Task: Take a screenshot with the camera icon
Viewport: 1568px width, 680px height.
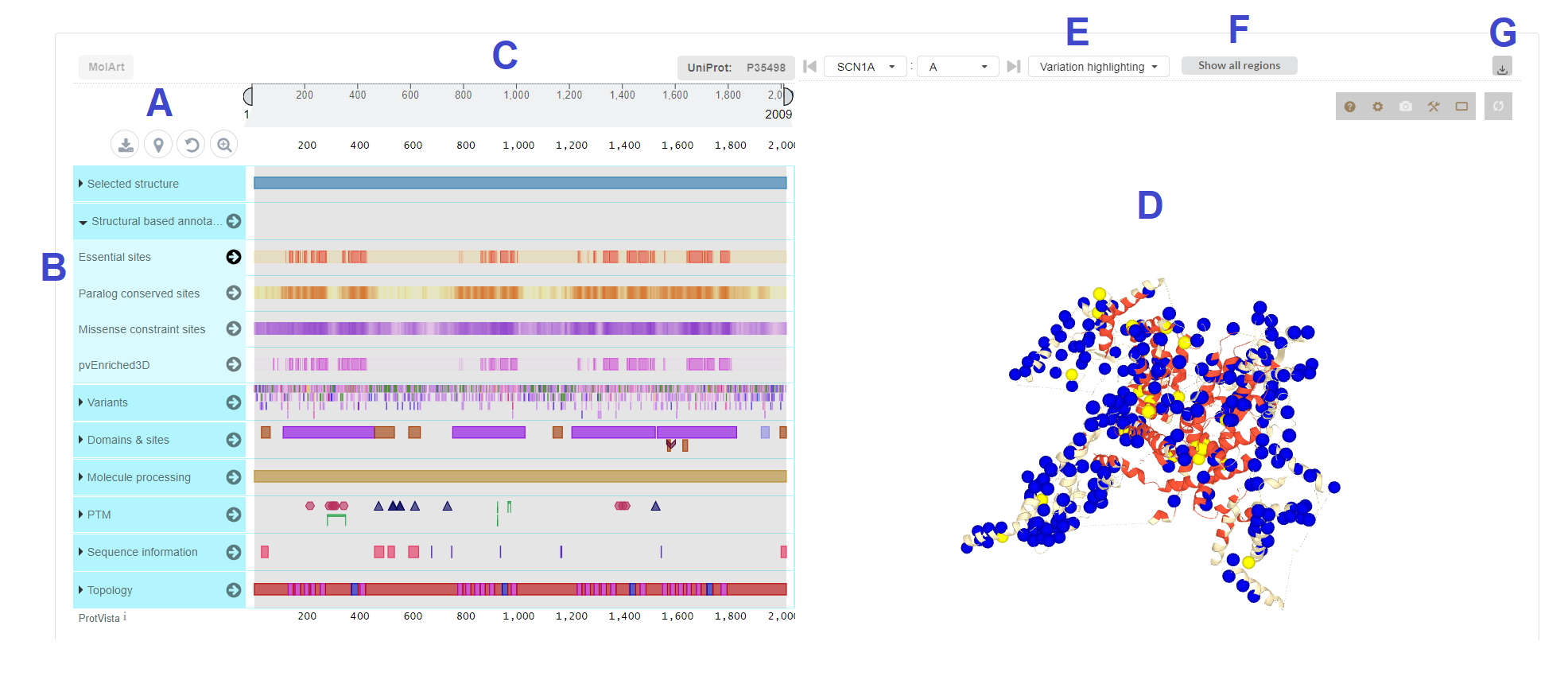Action: 1406,107
